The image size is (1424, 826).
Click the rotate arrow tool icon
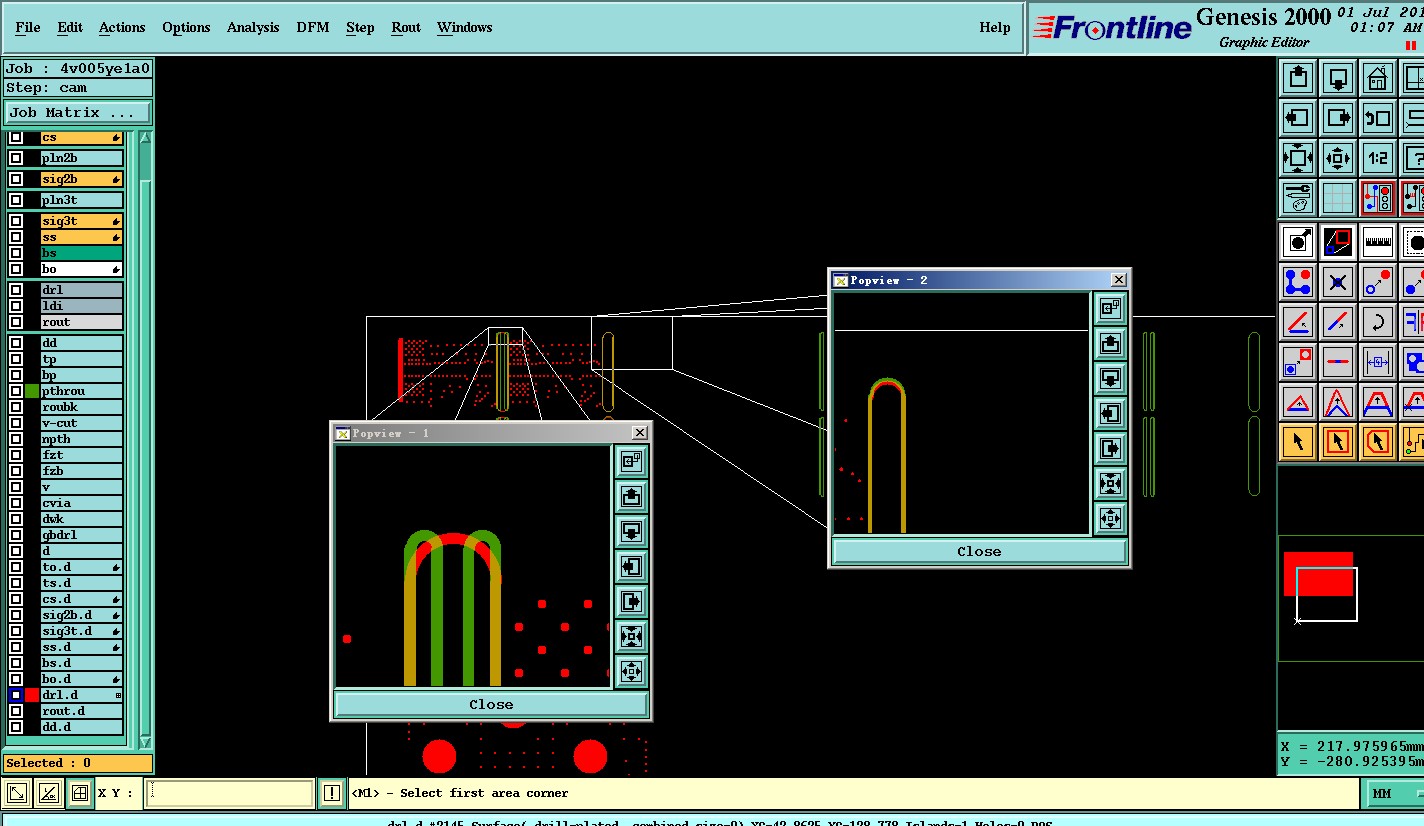1378,322
